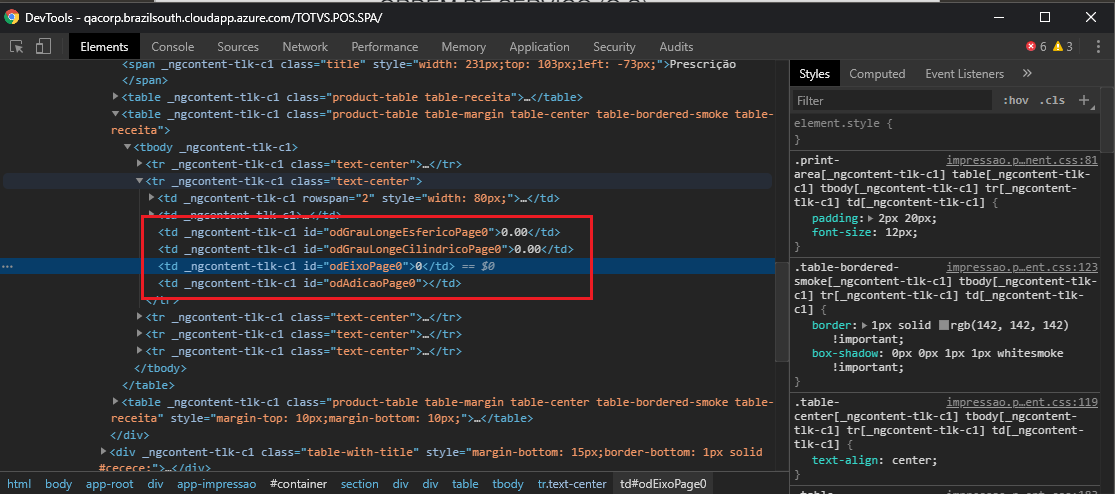Expand the product-table table-receita node
1115x494 pixels.
tap(116, 97)
